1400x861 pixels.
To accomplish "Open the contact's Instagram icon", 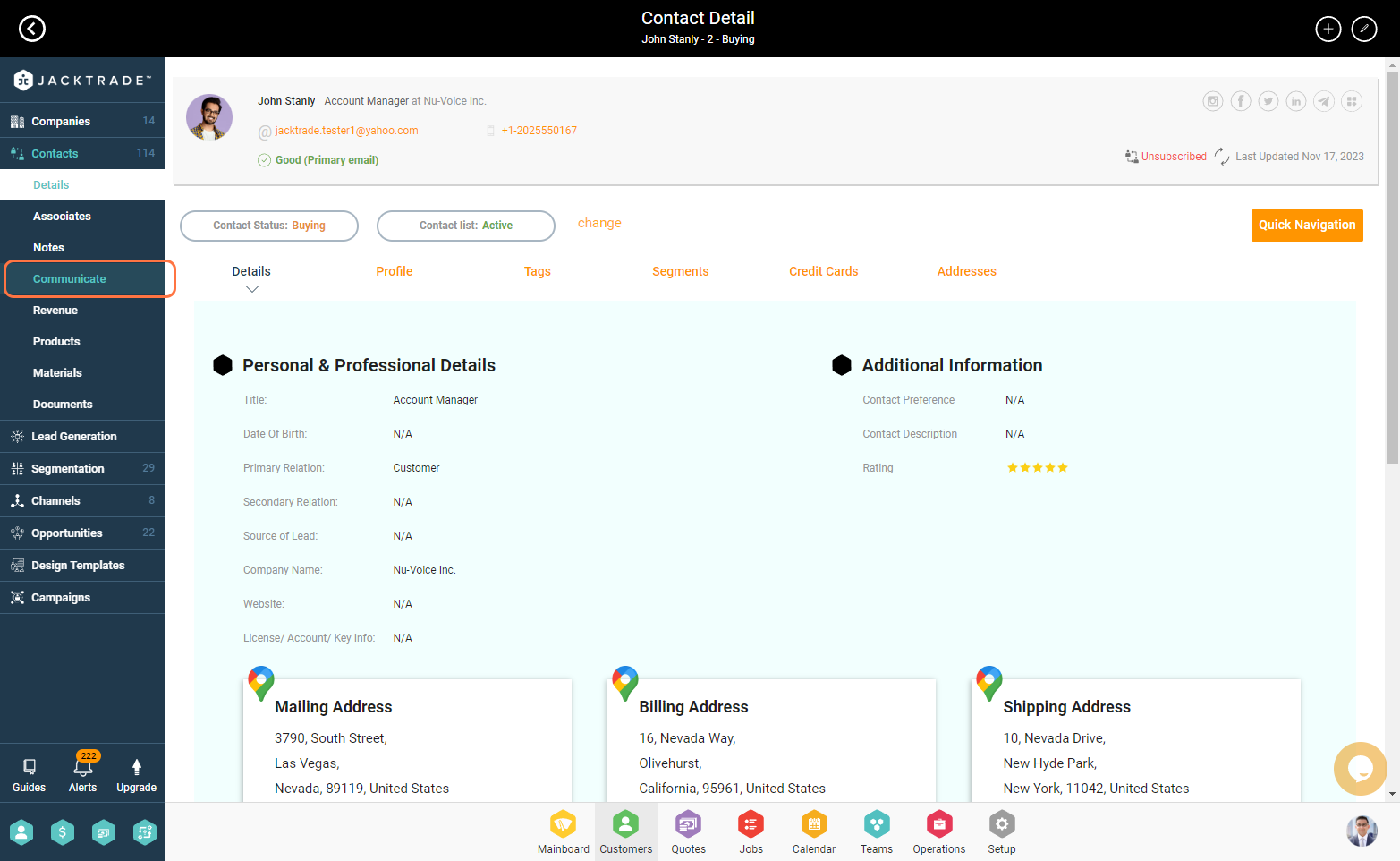I will (1213, 101).
